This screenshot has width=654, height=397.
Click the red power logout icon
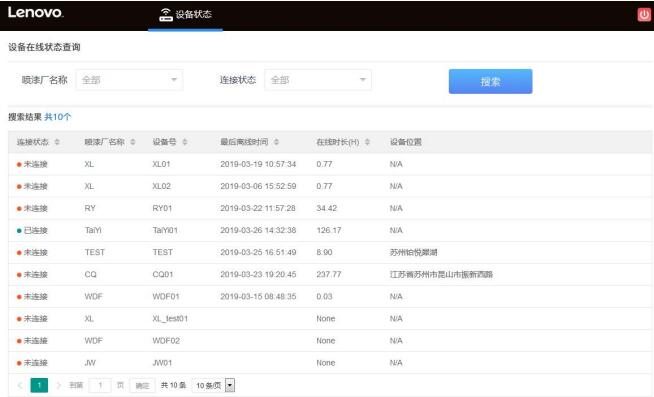(644, 15)
